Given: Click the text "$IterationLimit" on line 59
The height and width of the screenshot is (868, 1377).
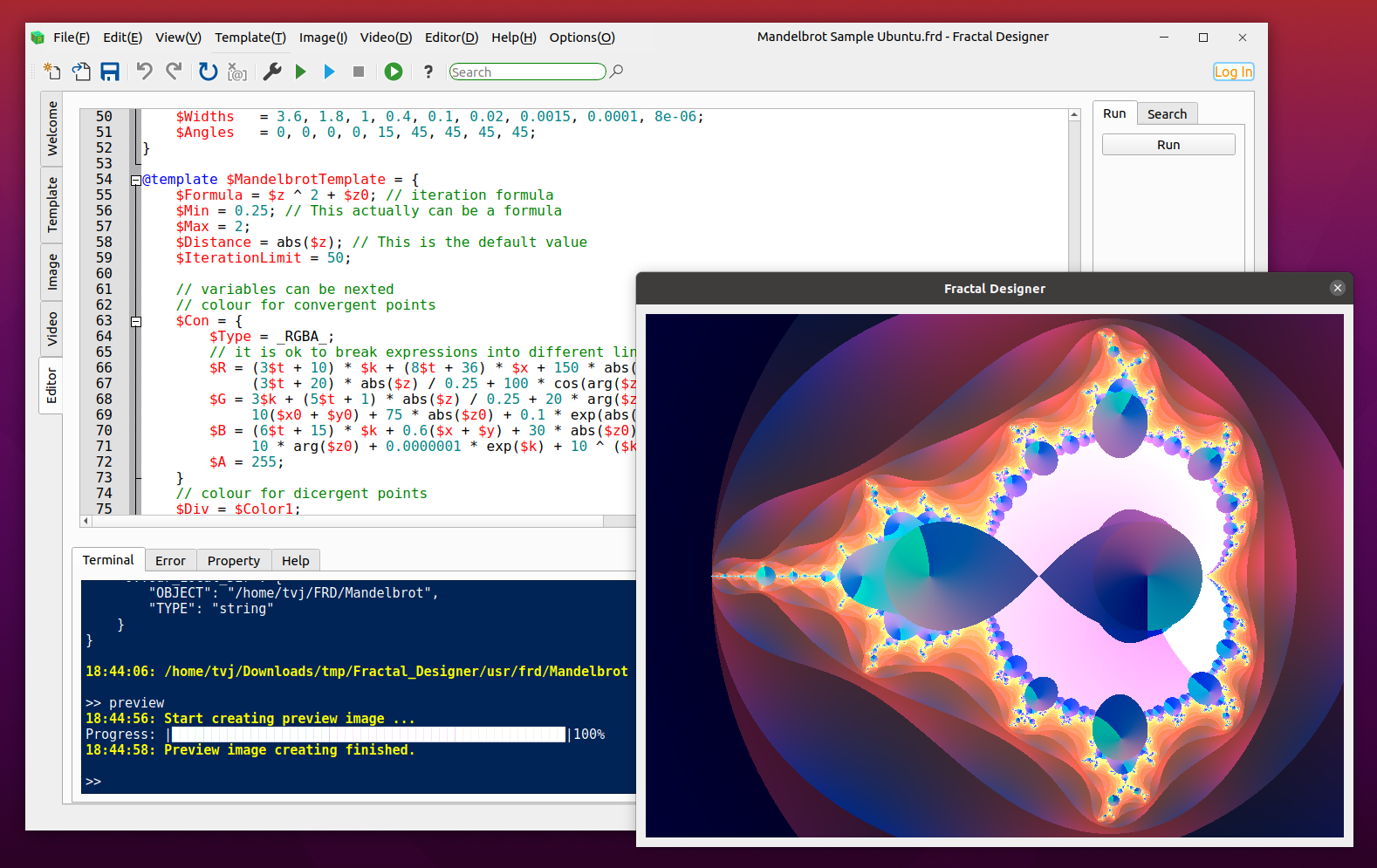Looking at the screenshot, I should pyautogui.click(x=238, y=258).
